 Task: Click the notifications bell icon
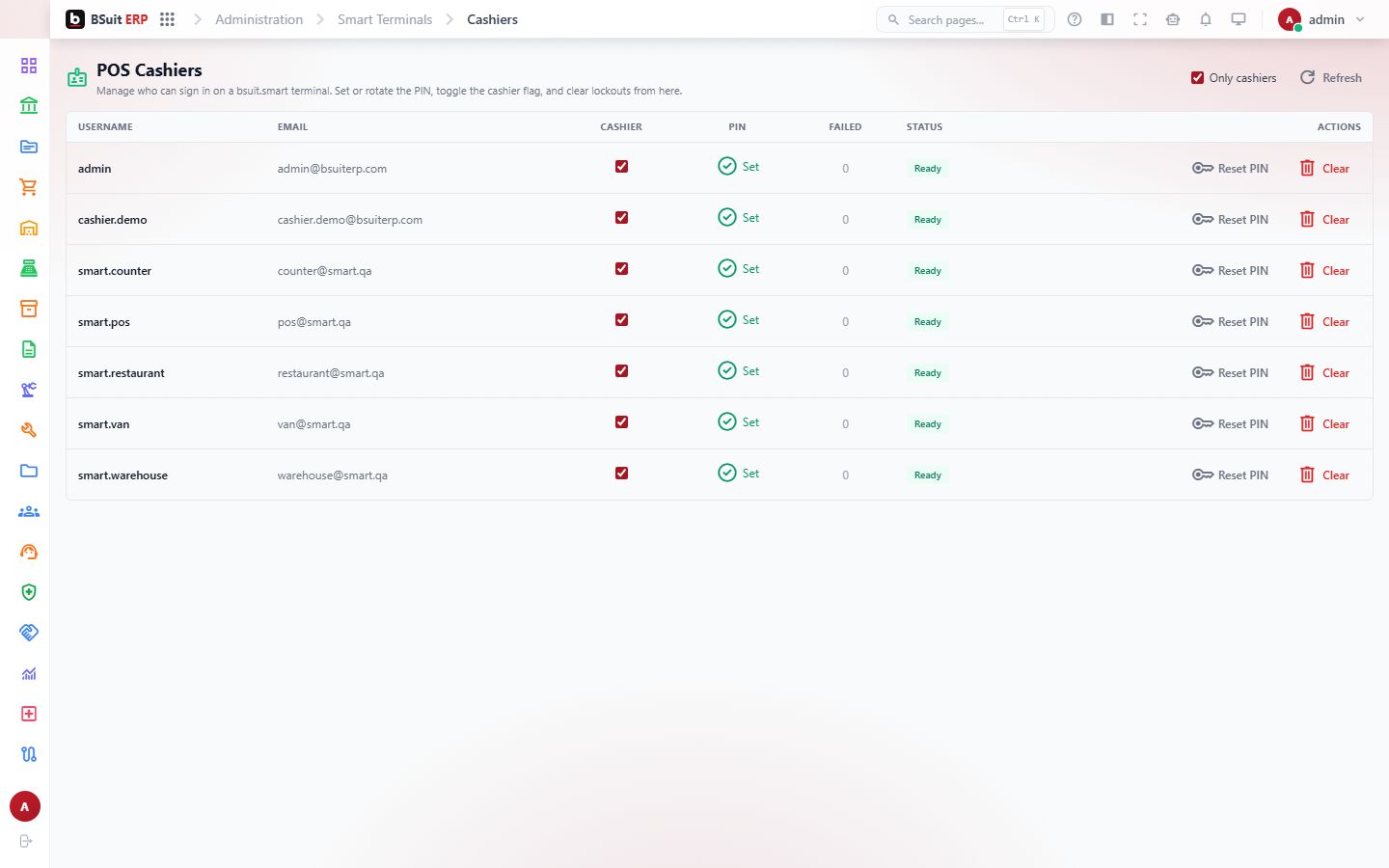pos(1206,19)
